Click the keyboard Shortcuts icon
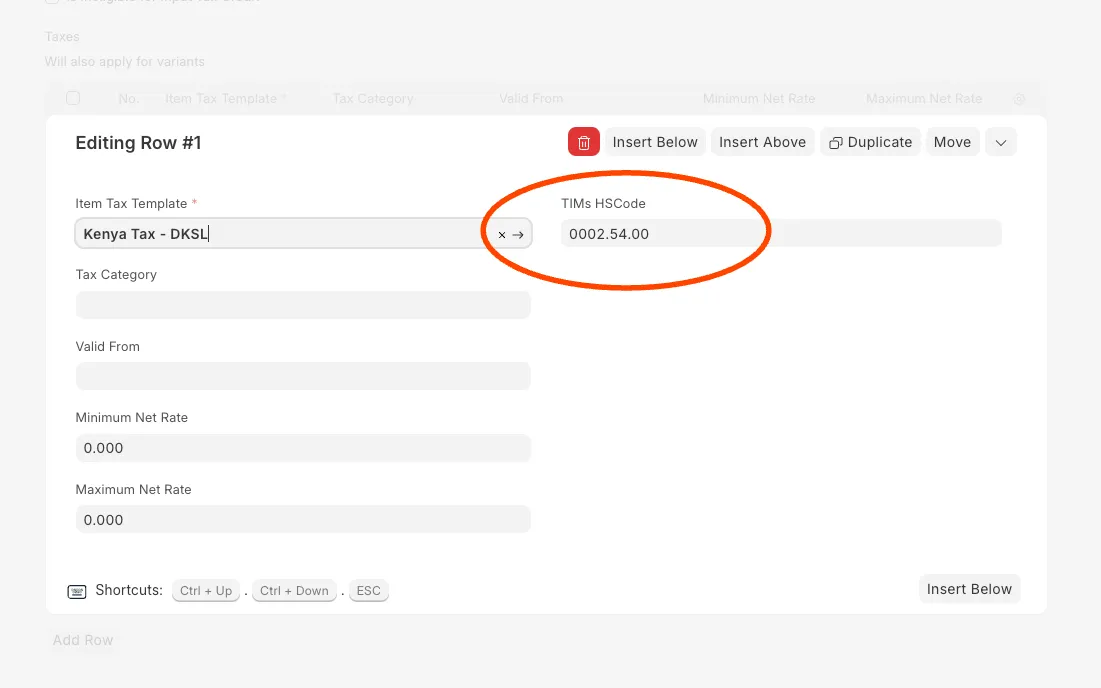 [77, 591]
